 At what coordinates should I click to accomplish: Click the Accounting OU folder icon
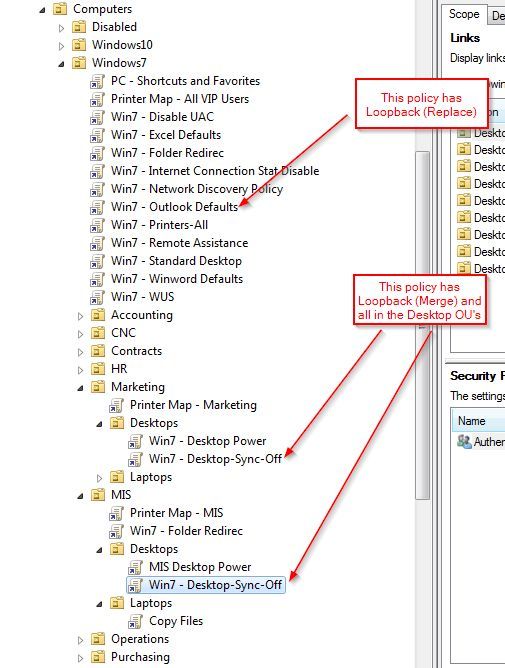98,315
